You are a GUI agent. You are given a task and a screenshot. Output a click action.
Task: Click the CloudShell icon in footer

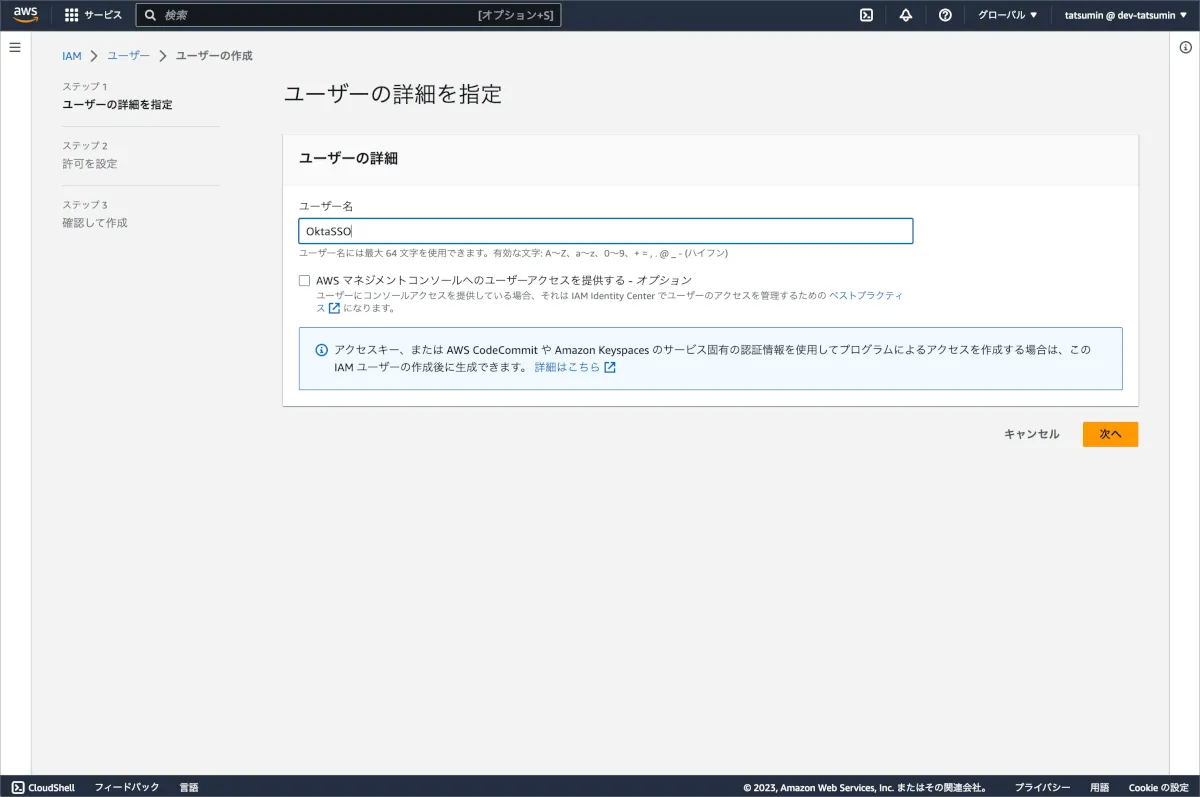(18, 787)
